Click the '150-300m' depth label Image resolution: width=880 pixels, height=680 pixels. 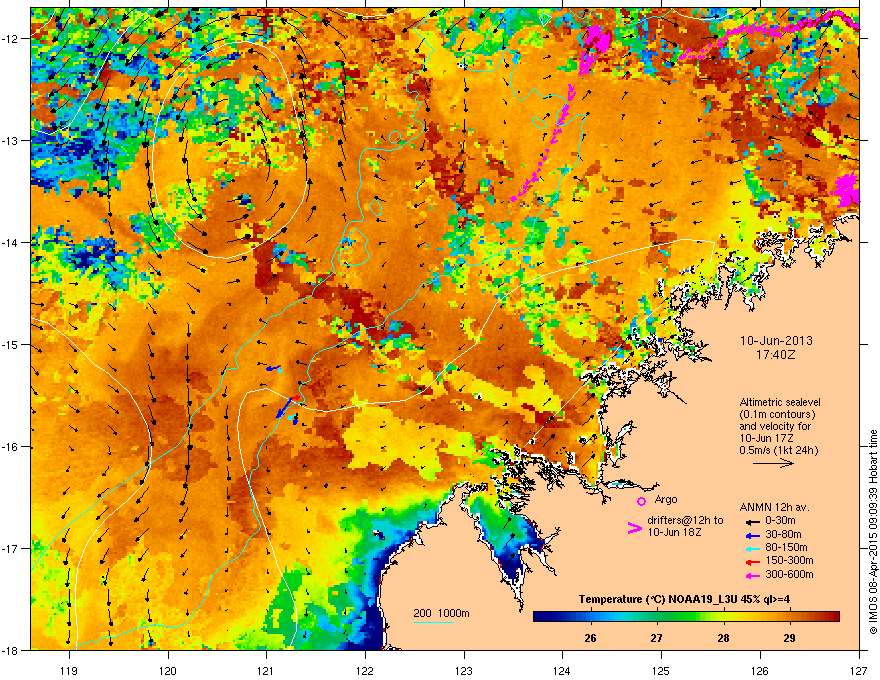[789, 560]
